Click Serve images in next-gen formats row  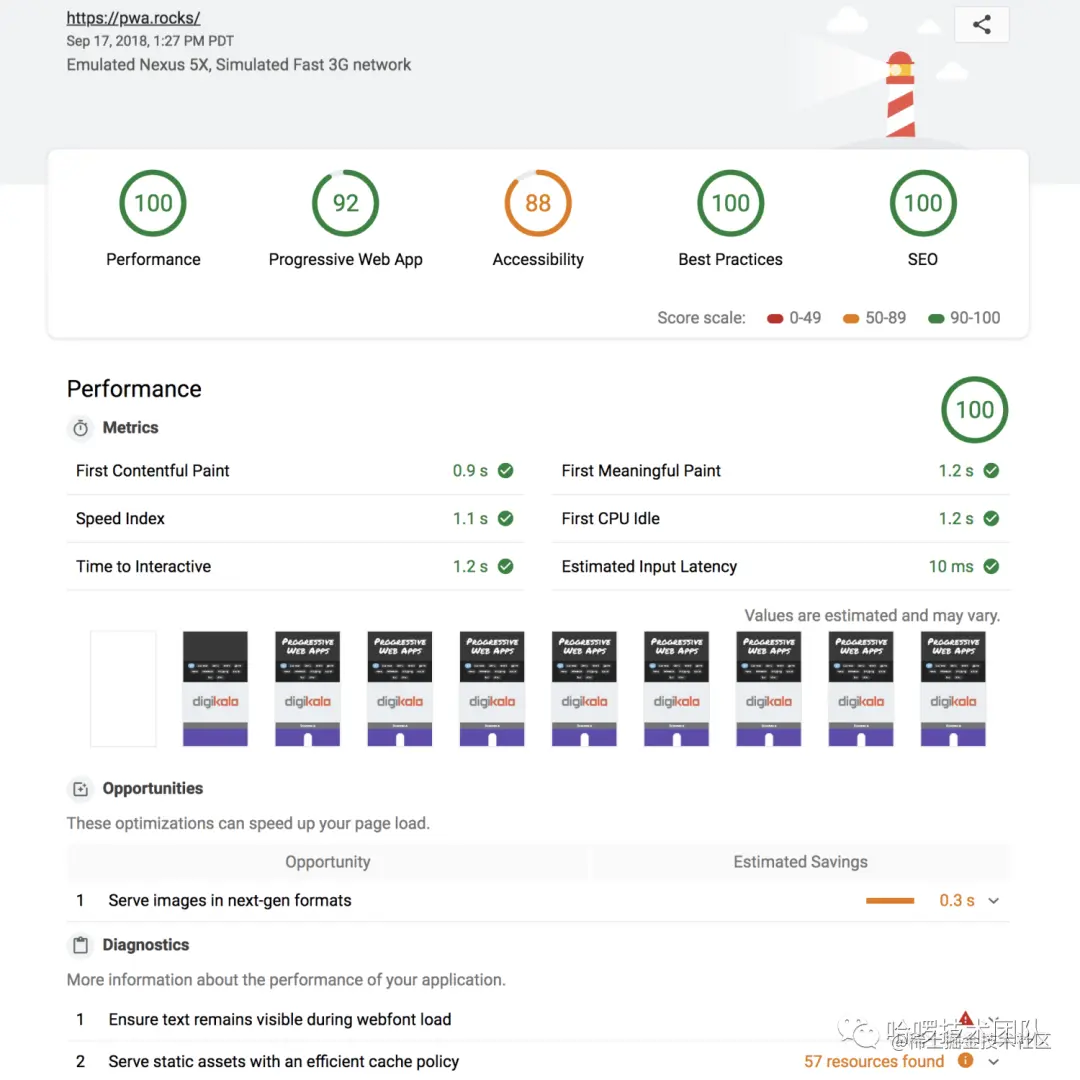538,901
